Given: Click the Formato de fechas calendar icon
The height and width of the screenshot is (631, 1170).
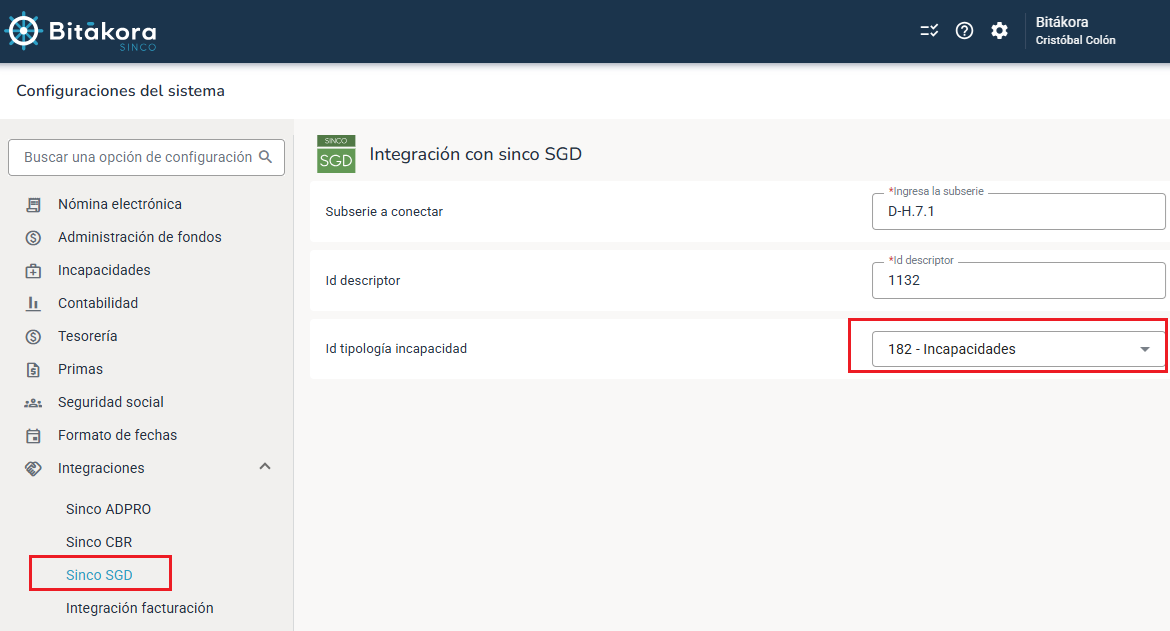Looking at the screenshot, I should coord(32,435).
